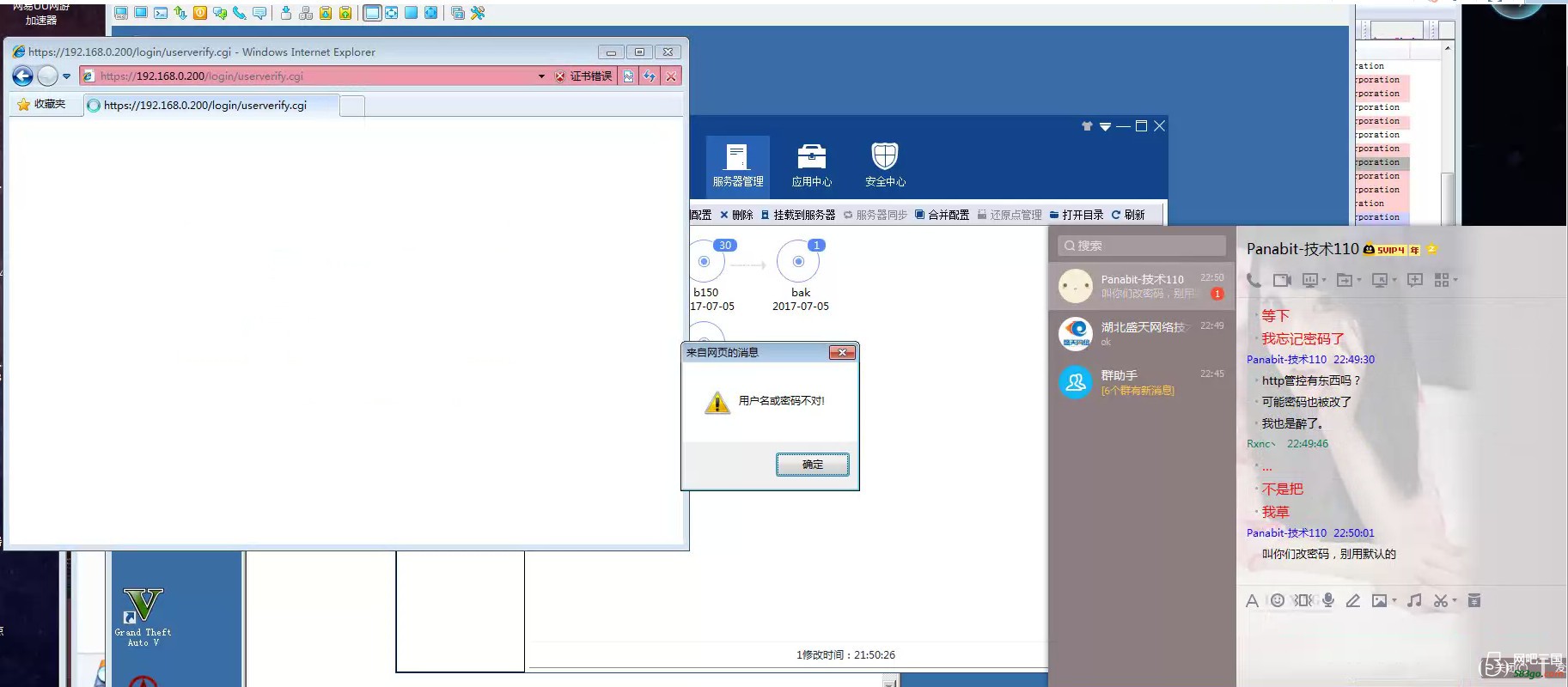The width and height of the screenshot is (1568, 687).
Task: Expand the remote presentation dropdown arrow in QQ
Action: [x=1324, y=280]
